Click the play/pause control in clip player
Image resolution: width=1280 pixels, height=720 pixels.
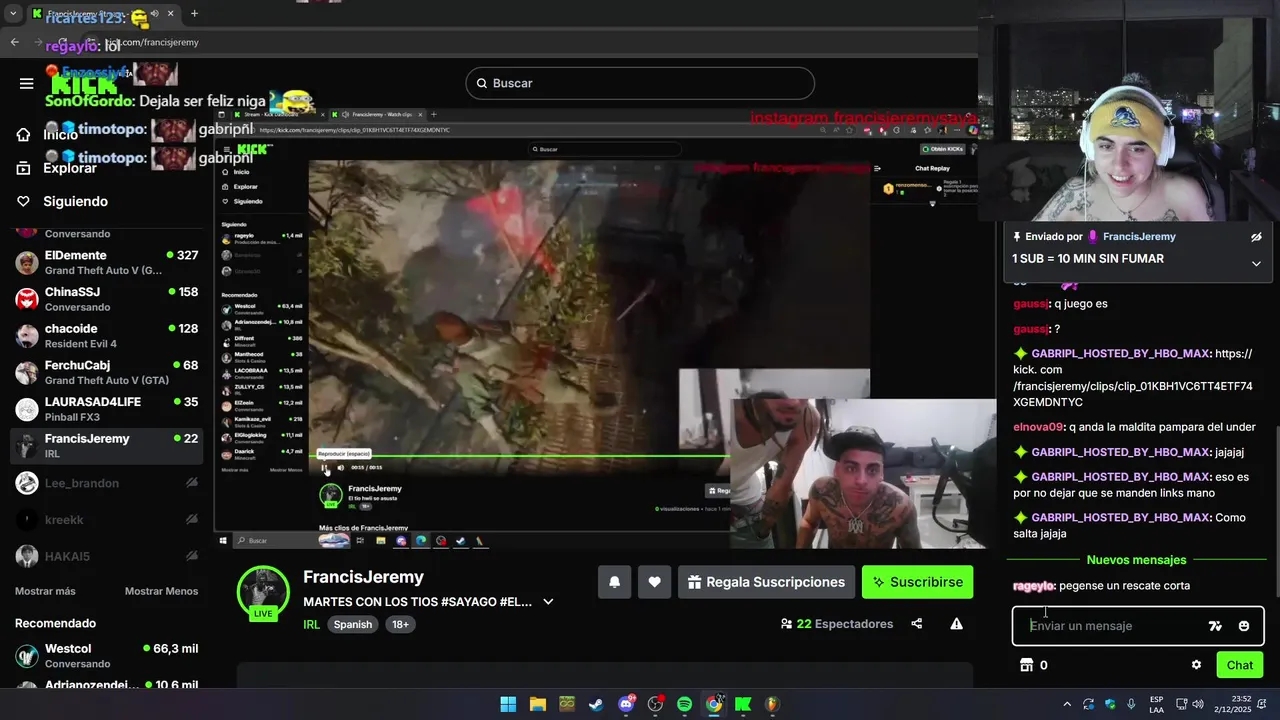(324, 467)
